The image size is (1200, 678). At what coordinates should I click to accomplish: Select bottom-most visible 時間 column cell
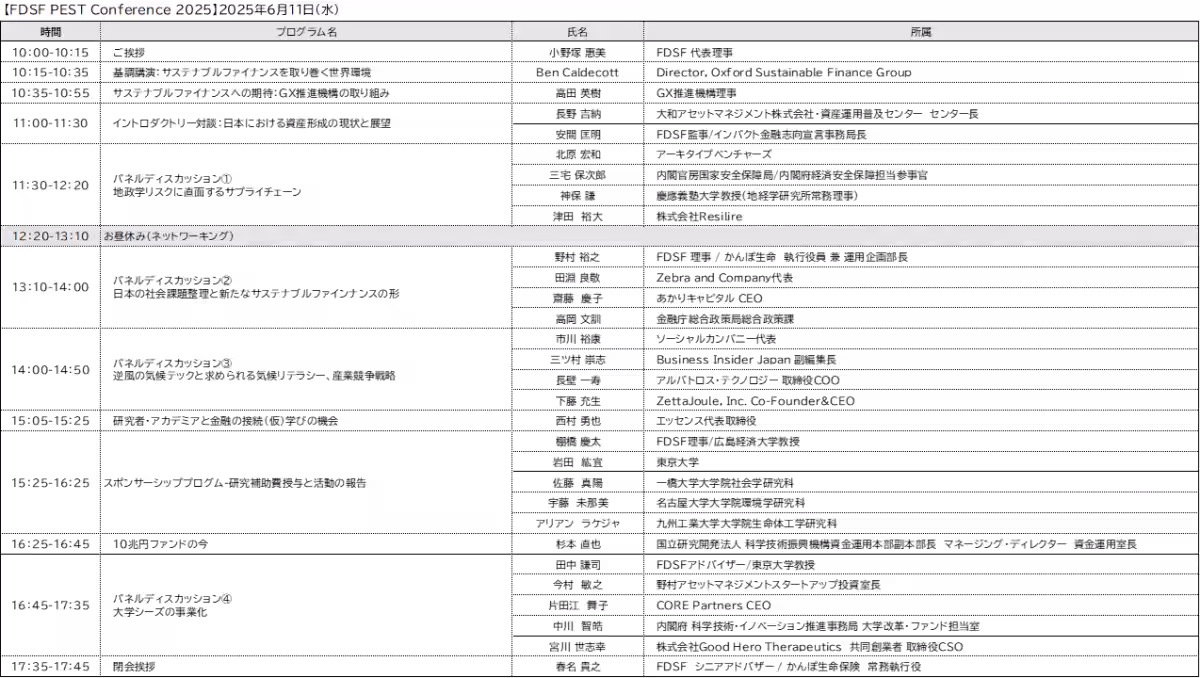pyautogui.click(x=50, y=667)
